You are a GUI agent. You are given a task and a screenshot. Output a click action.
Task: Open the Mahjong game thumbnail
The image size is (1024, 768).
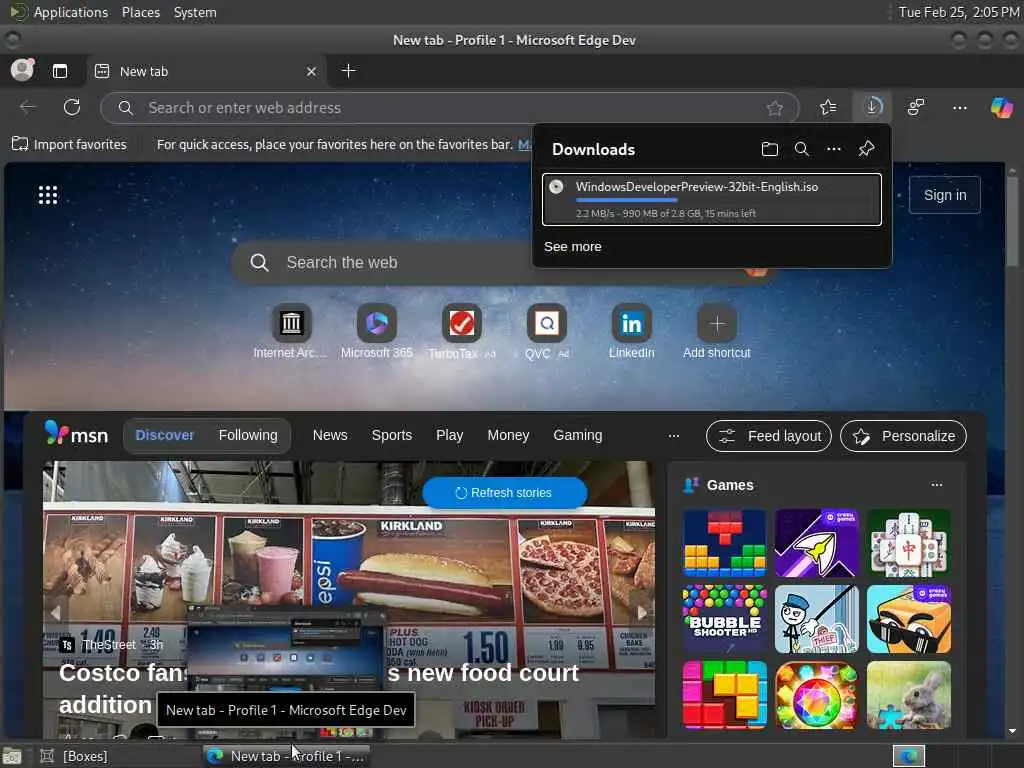[x=908, y=543]
